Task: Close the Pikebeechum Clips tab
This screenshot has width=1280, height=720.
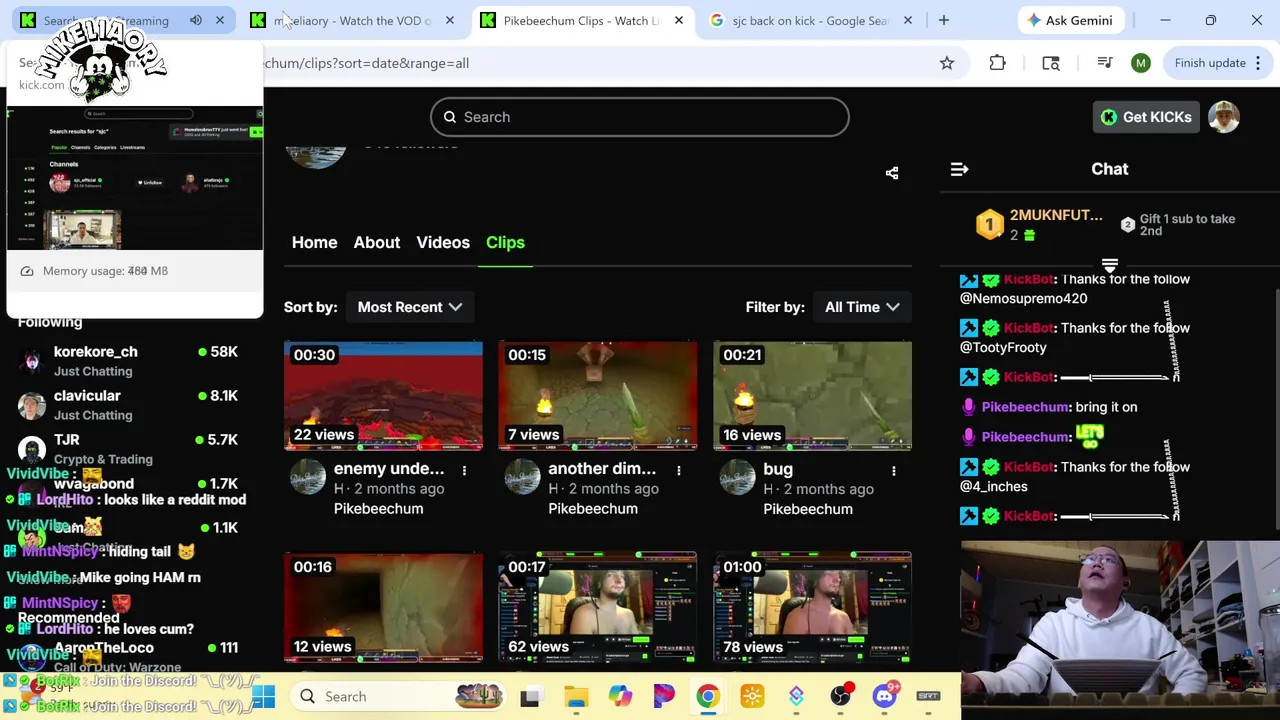Action: click(x=679, y=20)
